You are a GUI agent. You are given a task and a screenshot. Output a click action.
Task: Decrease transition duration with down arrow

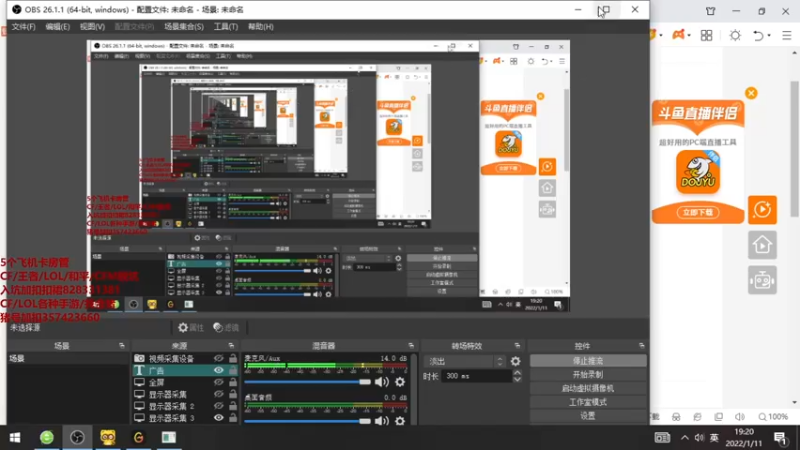(x=517, y=380)
